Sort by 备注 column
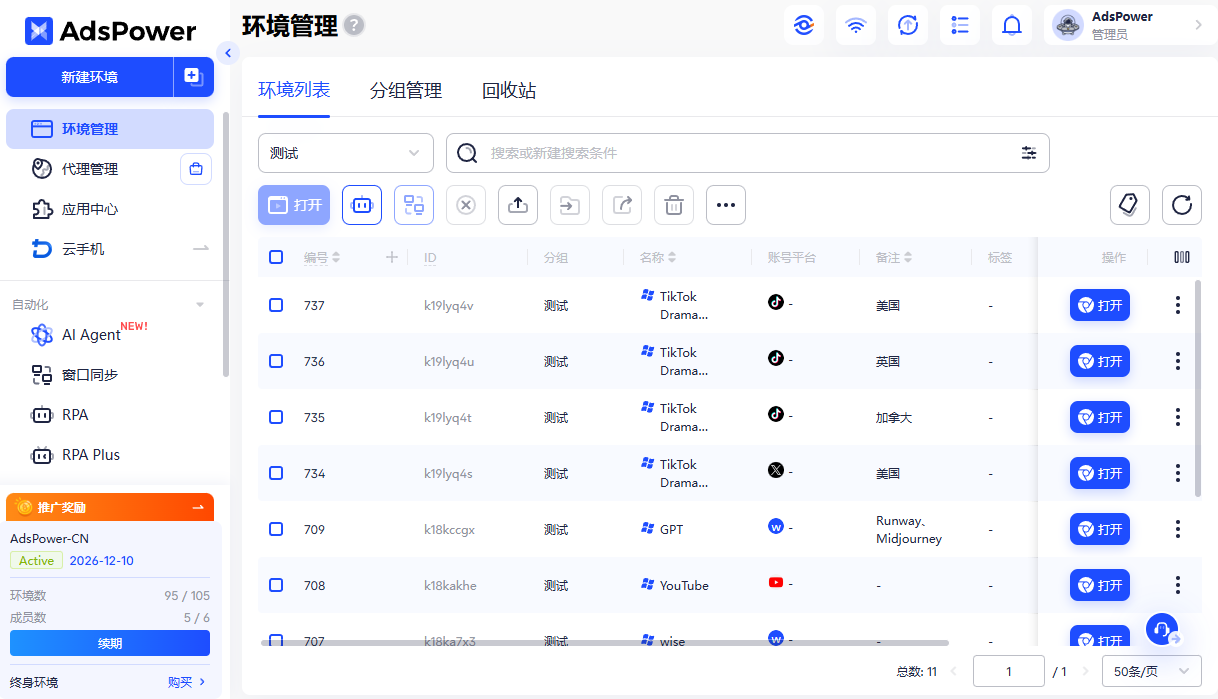This screenshot has width=1218, height=699. [908, 257]
